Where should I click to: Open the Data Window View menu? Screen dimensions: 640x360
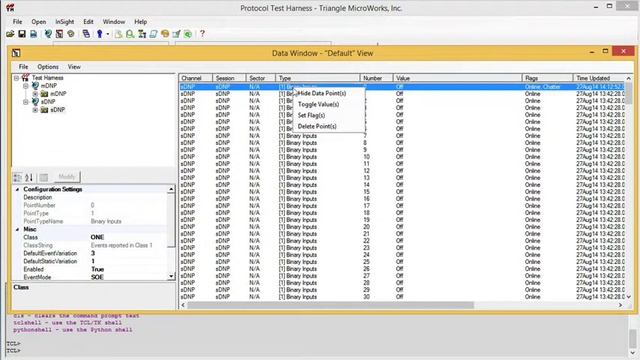74,67
